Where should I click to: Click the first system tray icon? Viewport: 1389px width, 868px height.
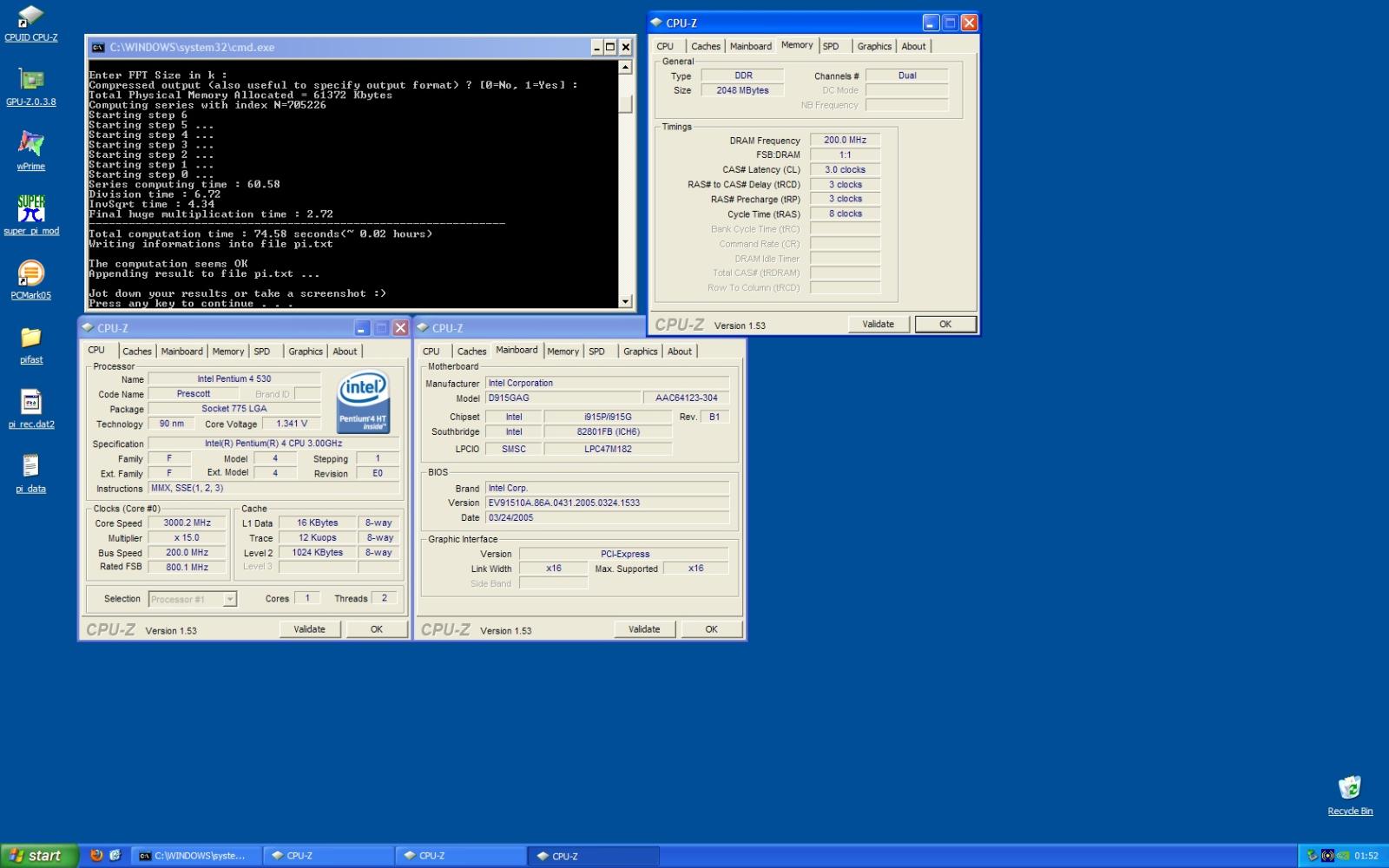coord(1313,856)
